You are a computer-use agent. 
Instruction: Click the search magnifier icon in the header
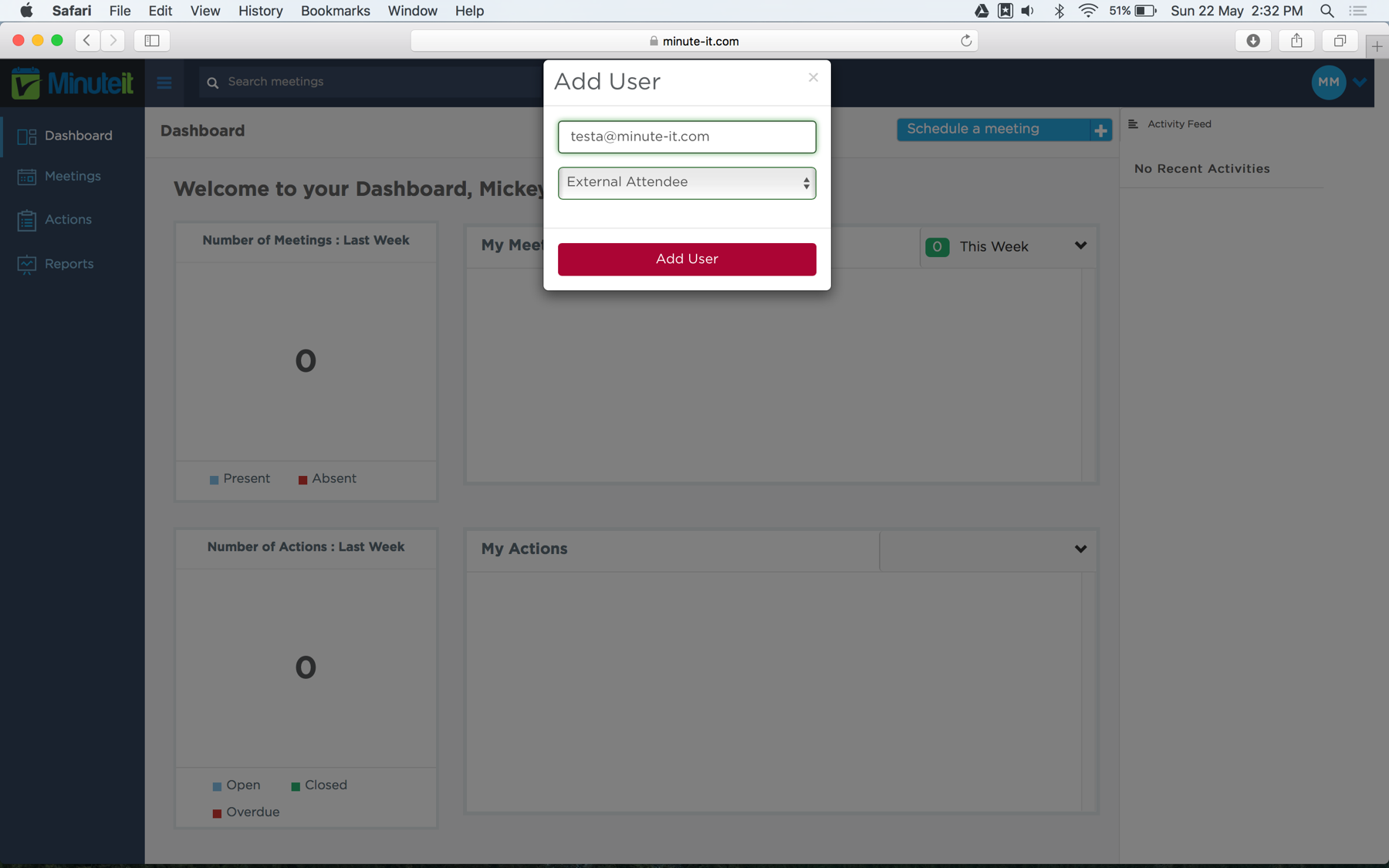tap(213, 83)
